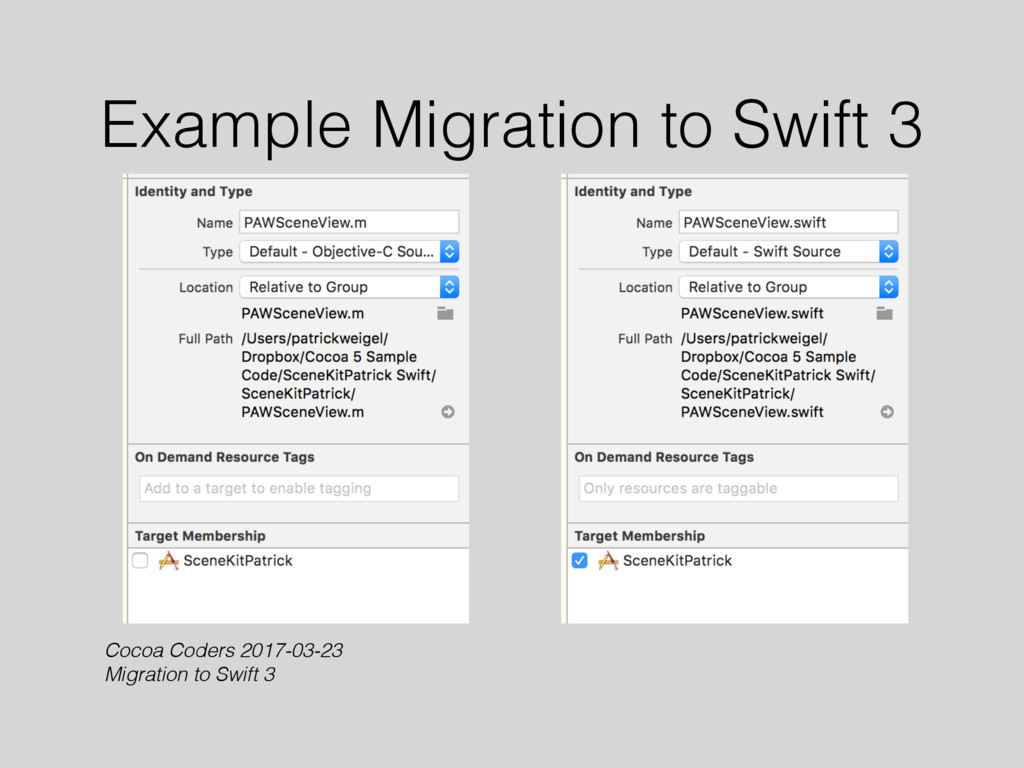Click SceneKitPatrick label in left panel
The height and width of the screenshot is (768, 1024).
coord(238,560)
